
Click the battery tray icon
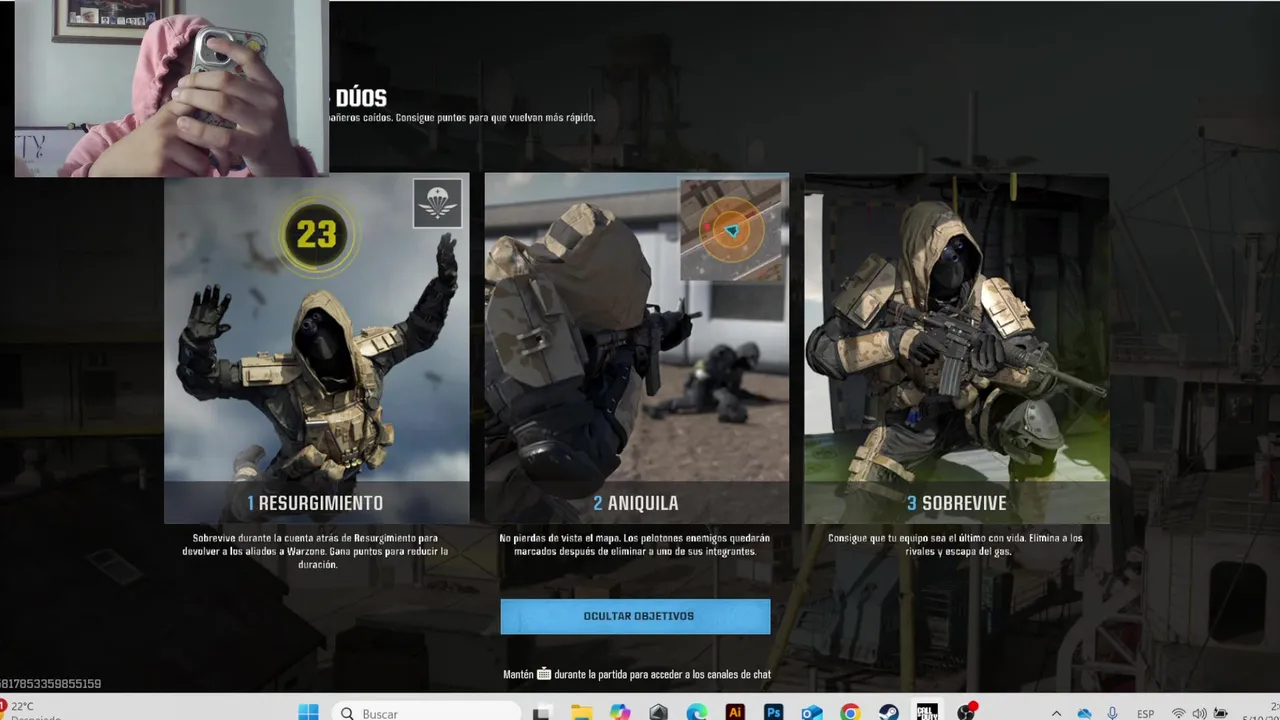1220,714
